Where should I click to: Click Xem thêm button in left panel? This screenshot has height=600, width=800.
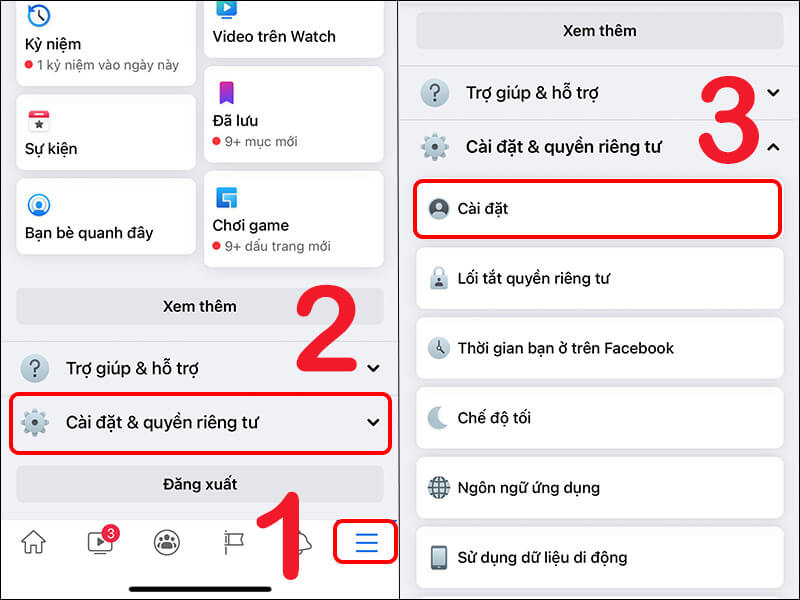(200, 306)
